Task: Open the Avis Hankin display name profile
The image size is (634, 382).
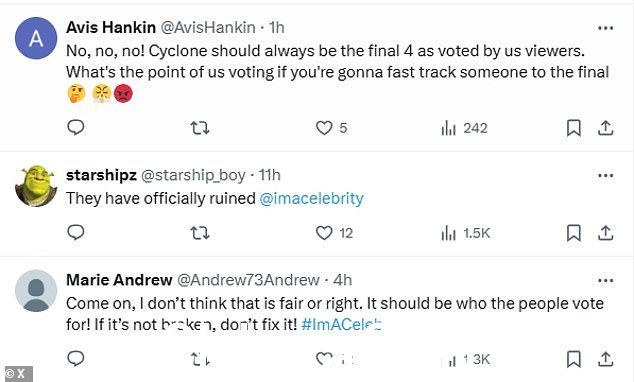Action: click(x=111, y=27)
